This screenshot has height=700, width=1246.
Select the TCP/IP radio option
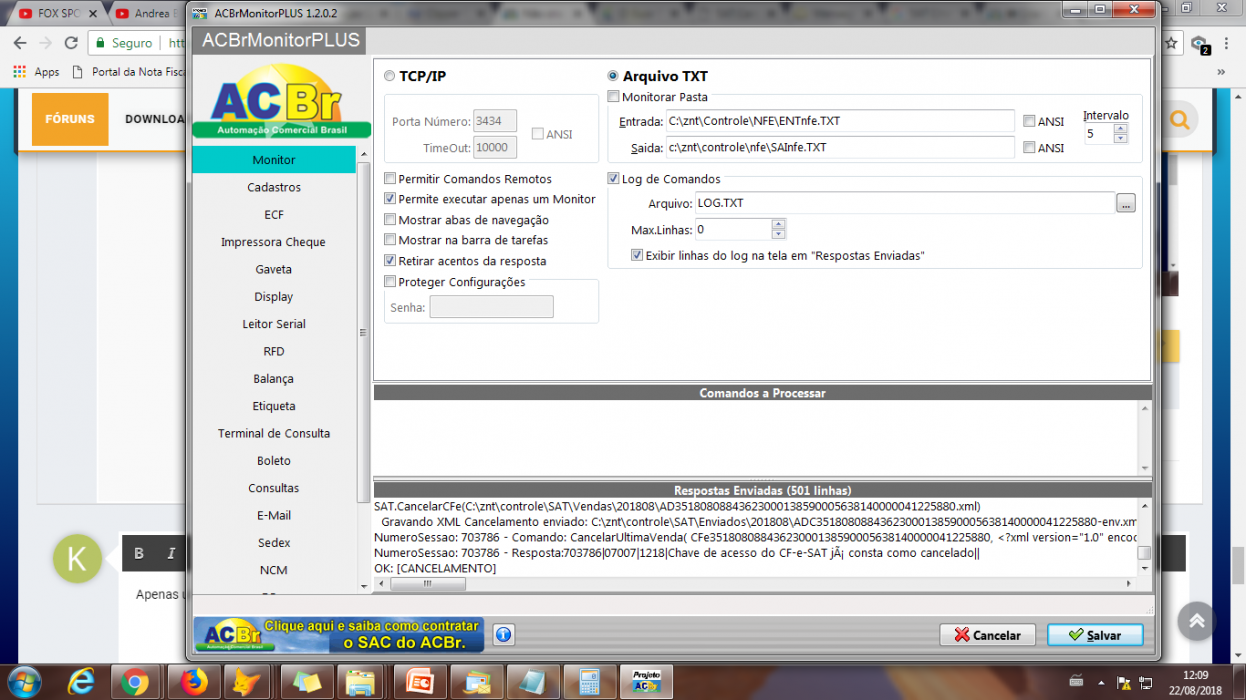(390, 76)
